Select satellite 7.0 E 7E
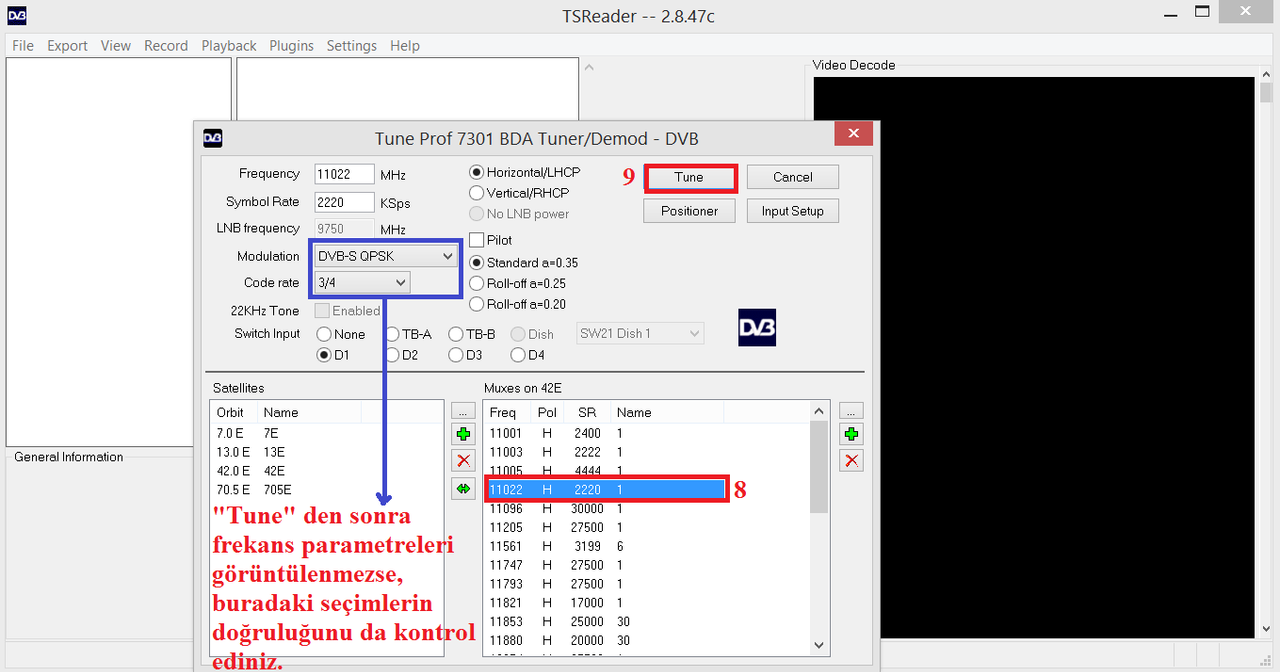Image resolution: width=1280 pixels, height=672 pixels. 326,433
